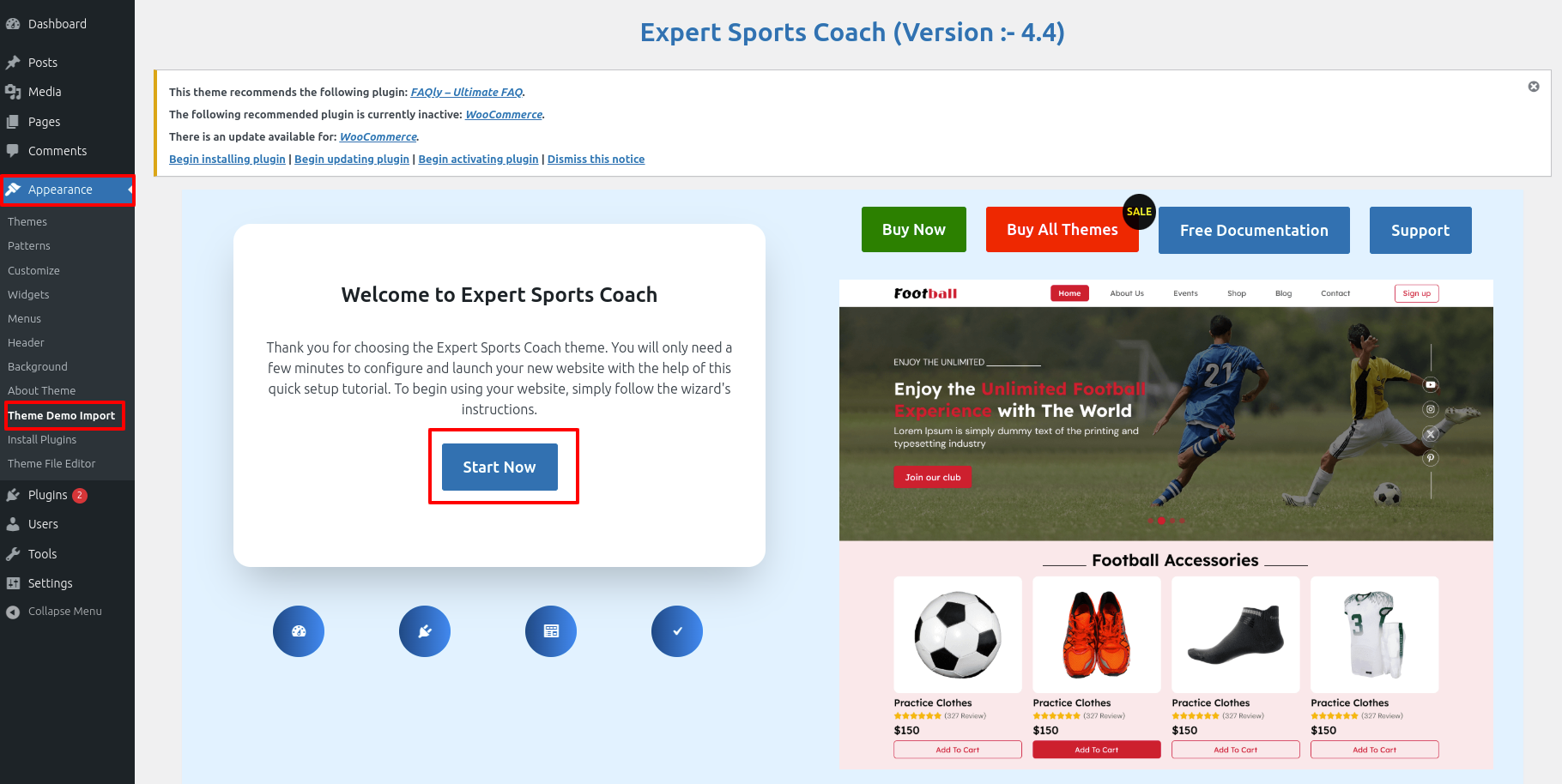Open the Dashboard sidebar icon
Screen dimensions: 1562x784
pyautogui.click(x=13, y=24)
